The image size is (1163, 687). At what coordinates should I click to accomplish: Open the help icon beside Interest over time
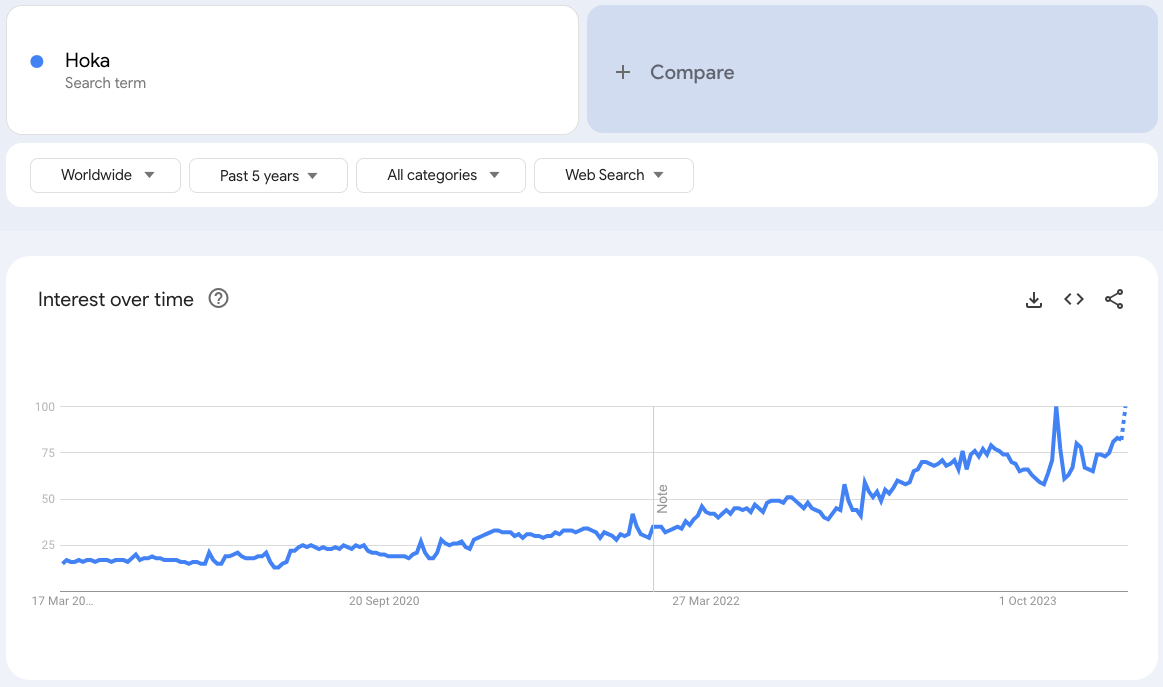click(x=218, y=298)
